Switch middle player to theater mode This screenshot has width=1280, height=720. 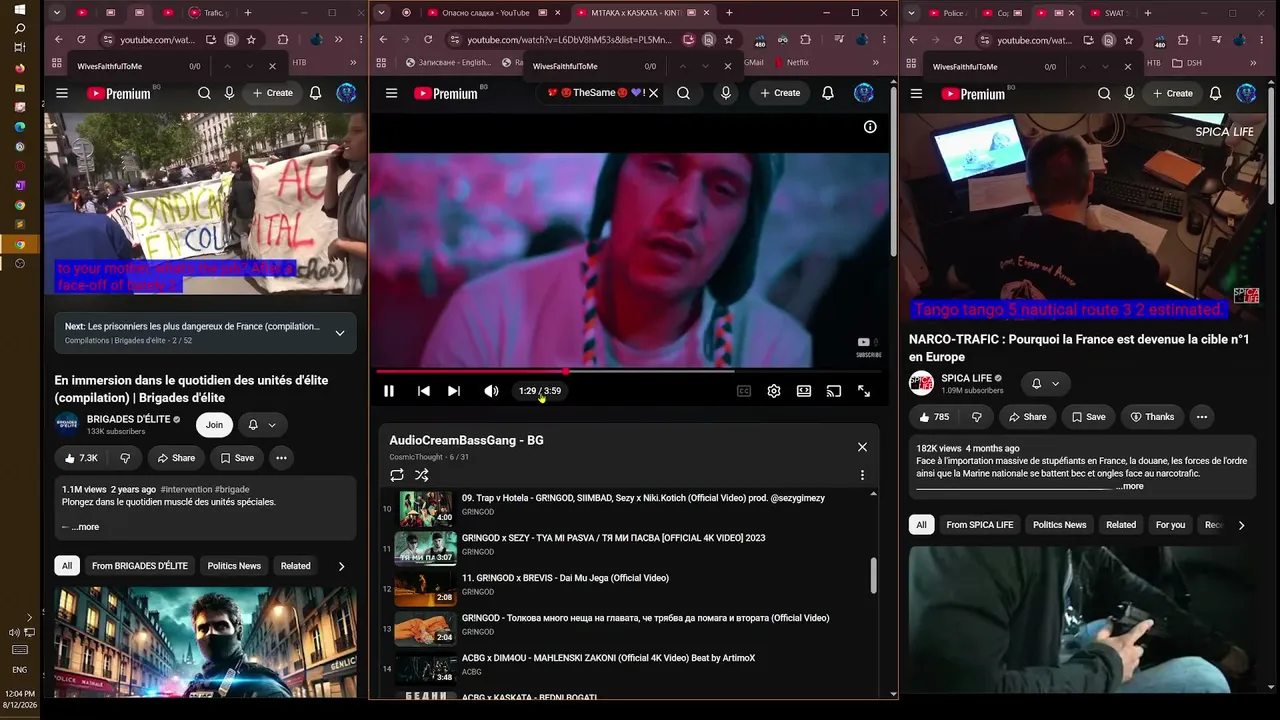804,391
